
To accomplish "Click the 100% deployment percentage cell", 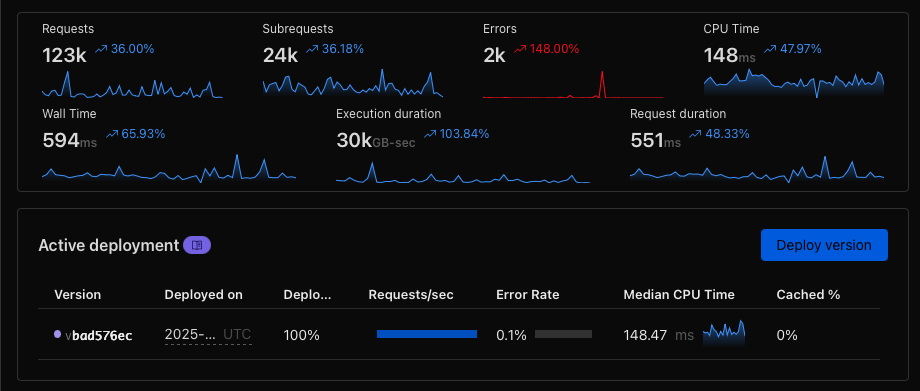I will [302, 335].
